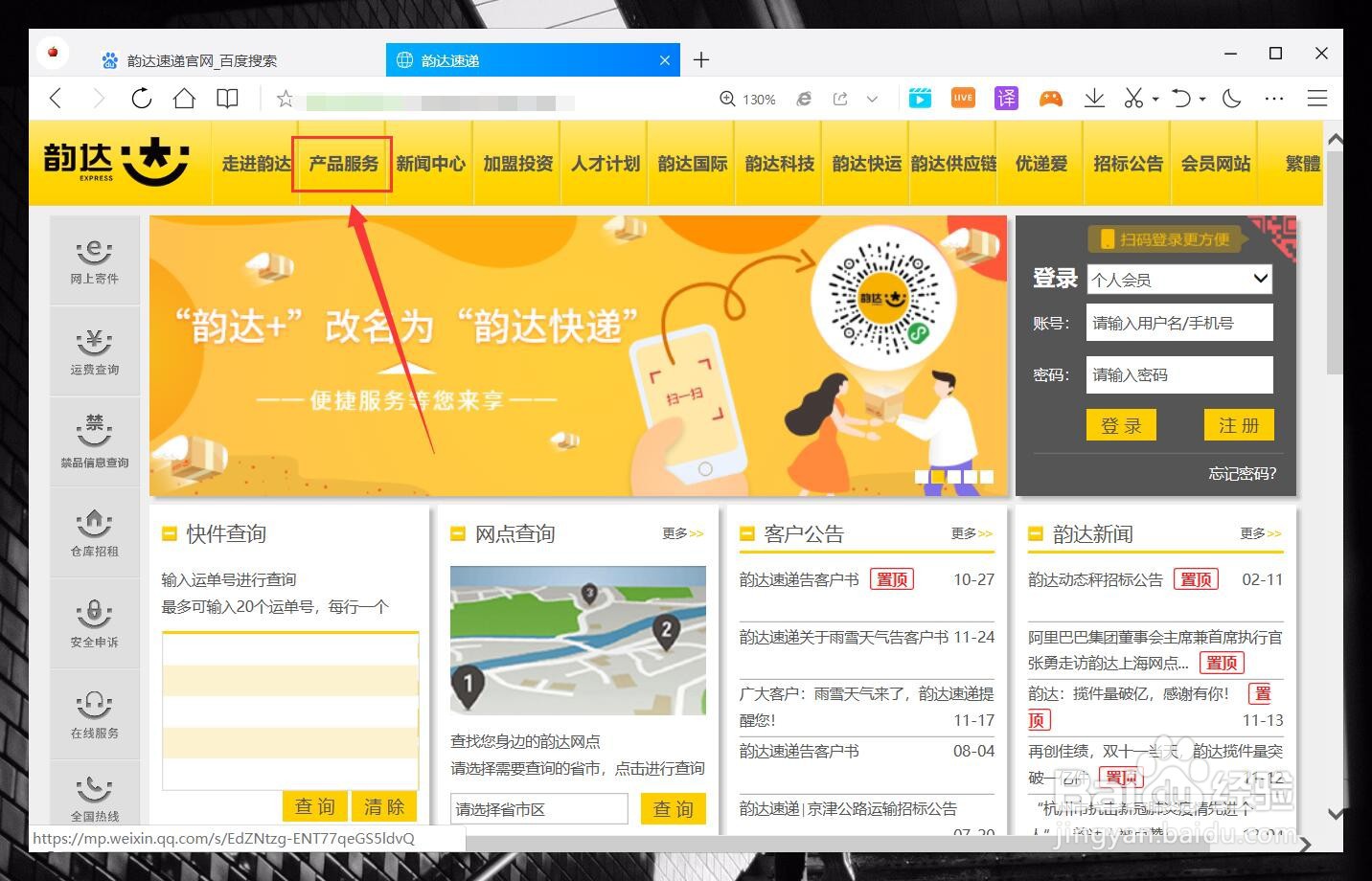
Task: Open the 请选择省市区 selector
Action: (x=539, y=809)
